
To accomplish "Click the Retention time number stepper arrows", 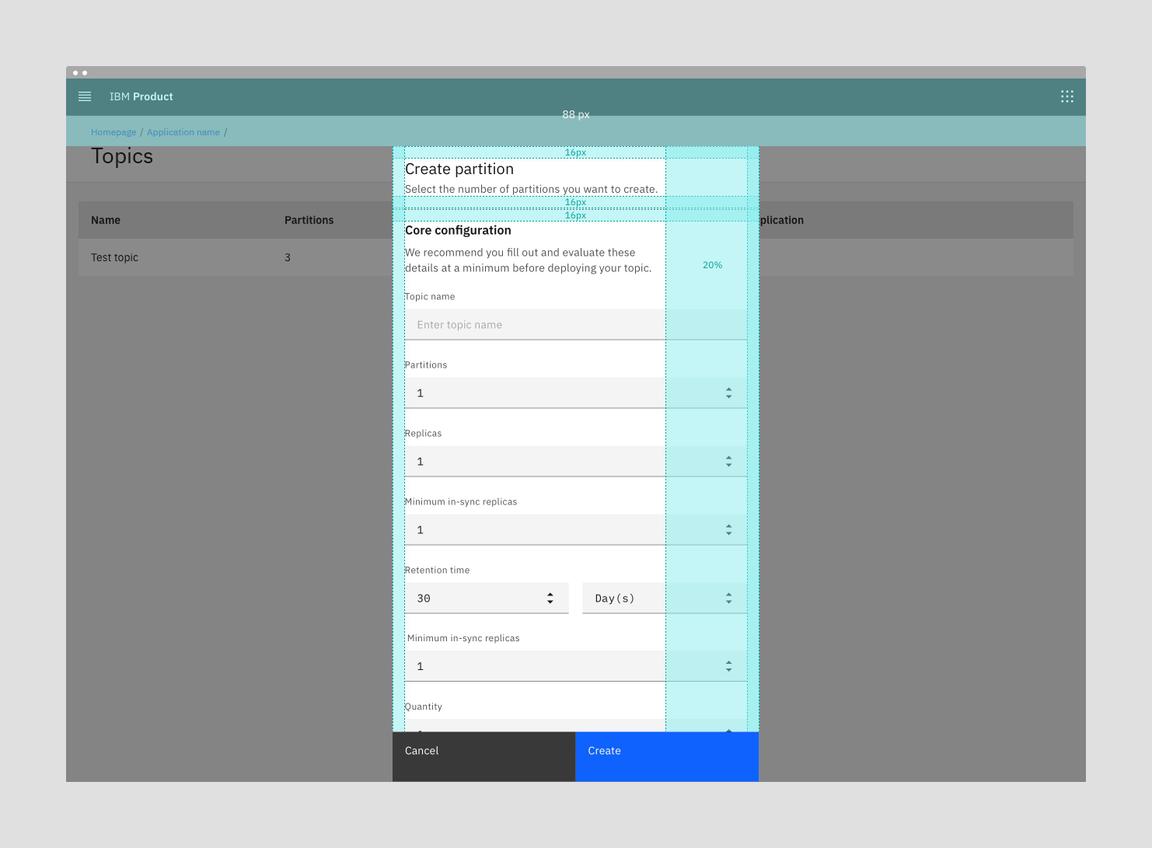I will click(550, 598).
